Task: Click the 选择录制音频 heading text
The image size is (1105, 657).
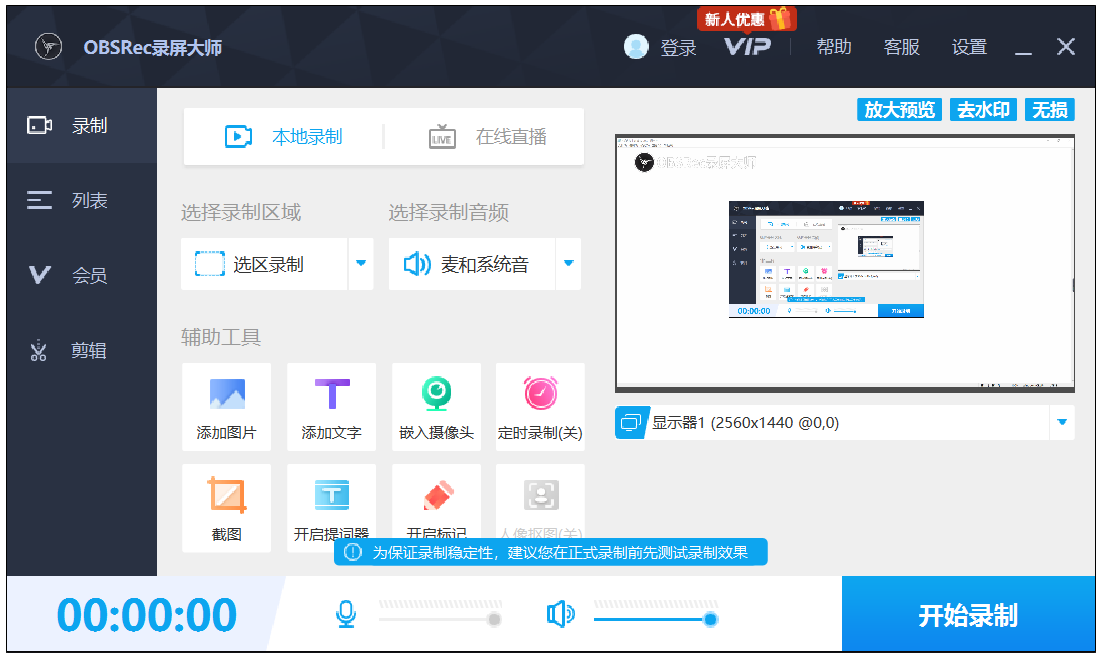Action: (449, 212)
